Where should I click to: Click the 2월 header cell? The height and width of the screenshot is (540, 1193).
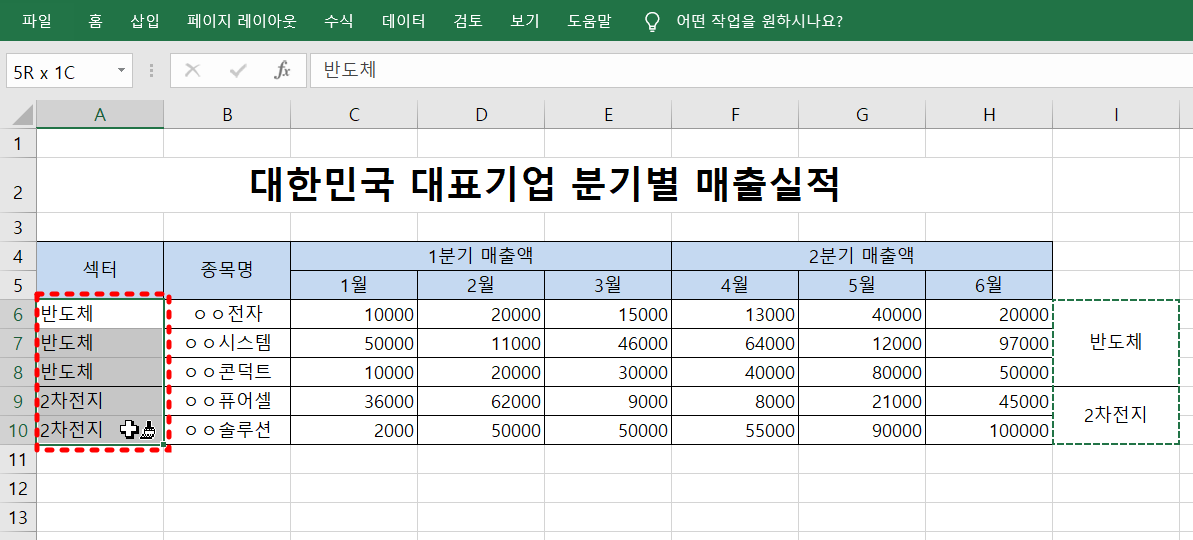tap(481, 285)
